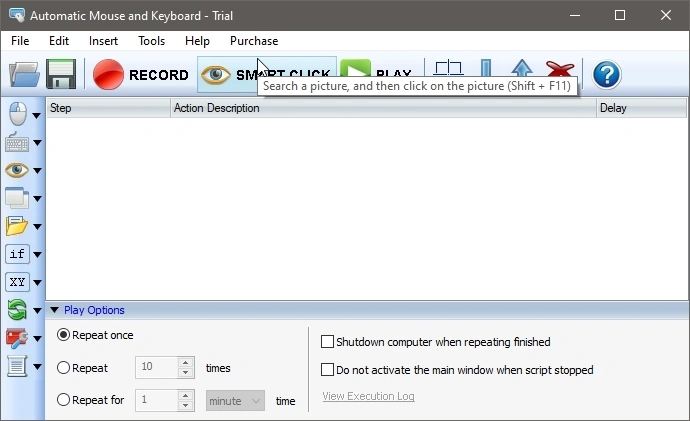Increase repeat times with up spinner
690x421 pixels.
pos(186,362)
